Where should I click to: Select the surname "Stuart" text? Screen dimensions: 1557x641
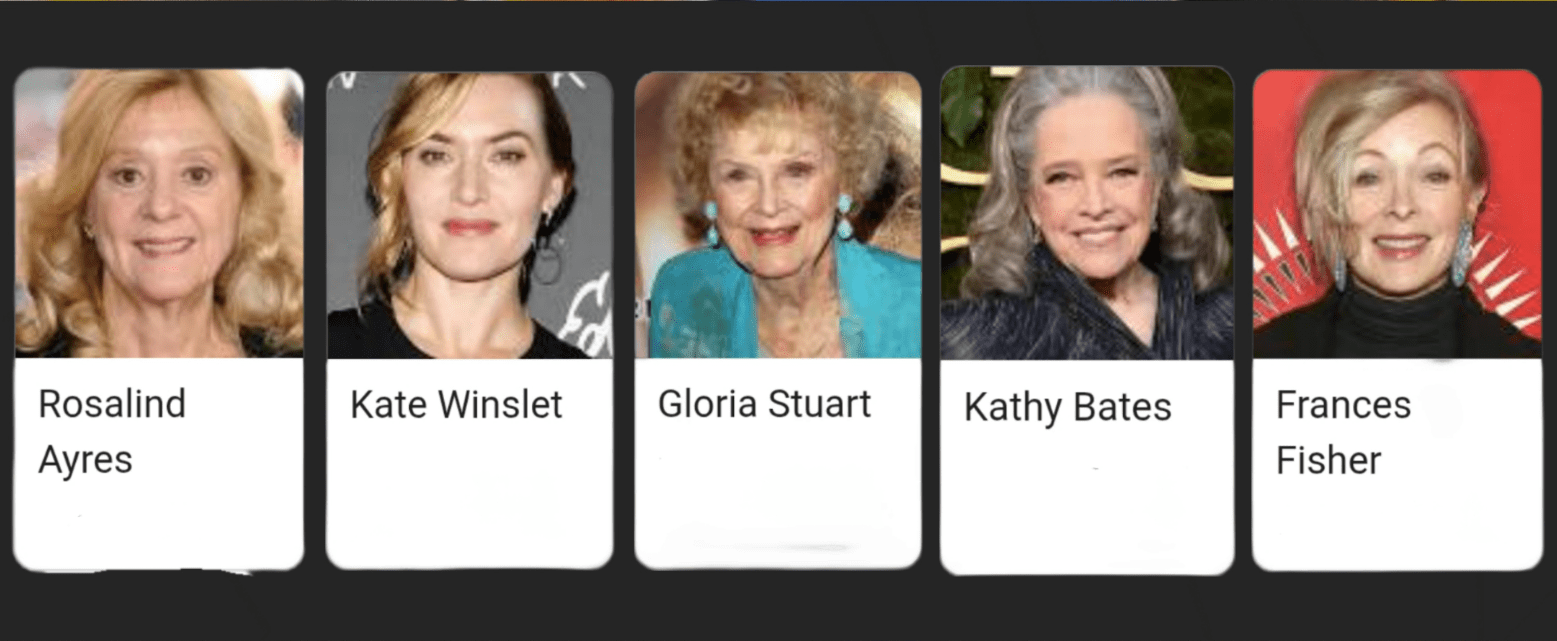(x=820, y=404)
